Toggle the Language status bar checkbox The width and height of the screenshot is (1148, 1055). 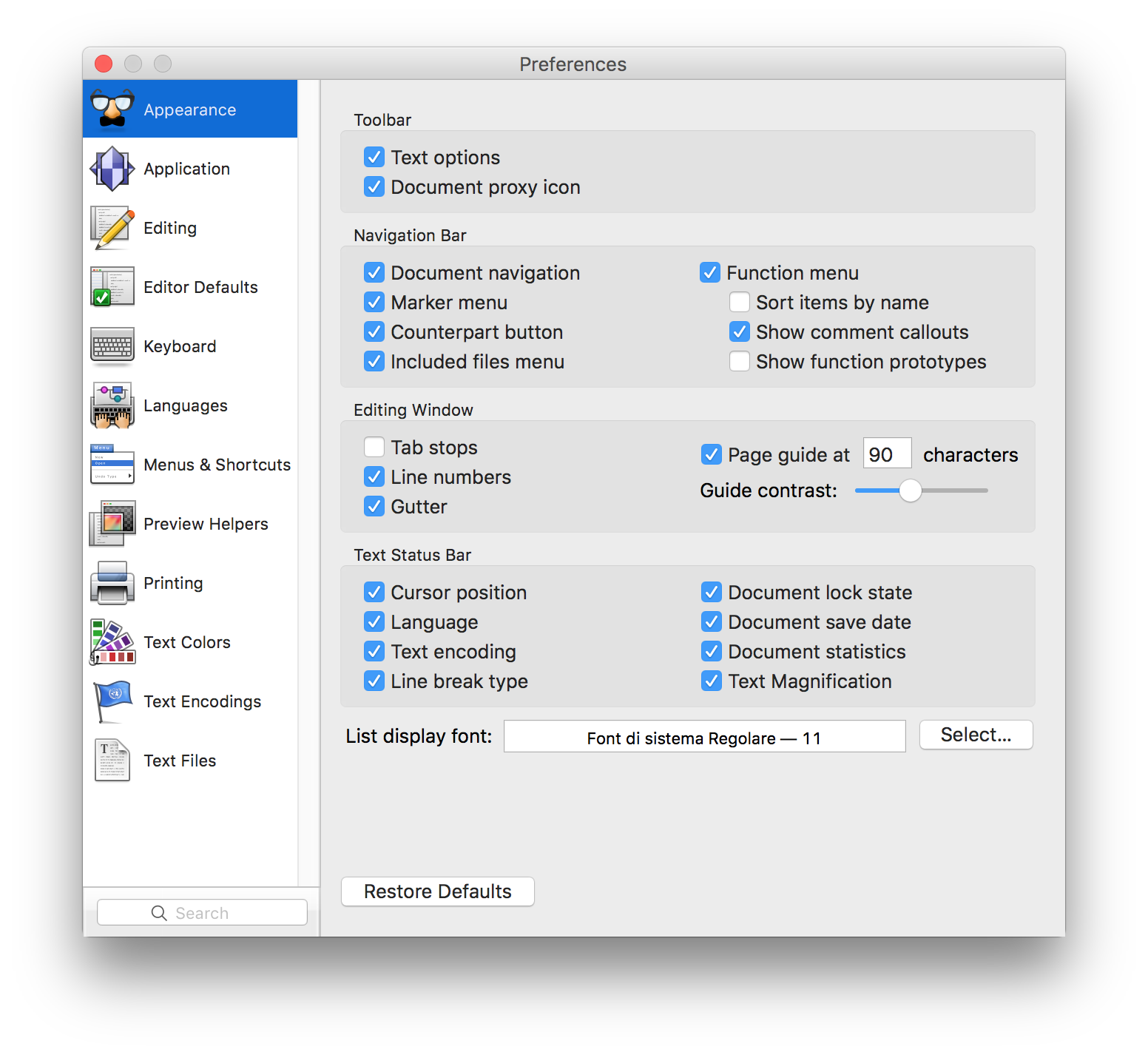point(374,621)
